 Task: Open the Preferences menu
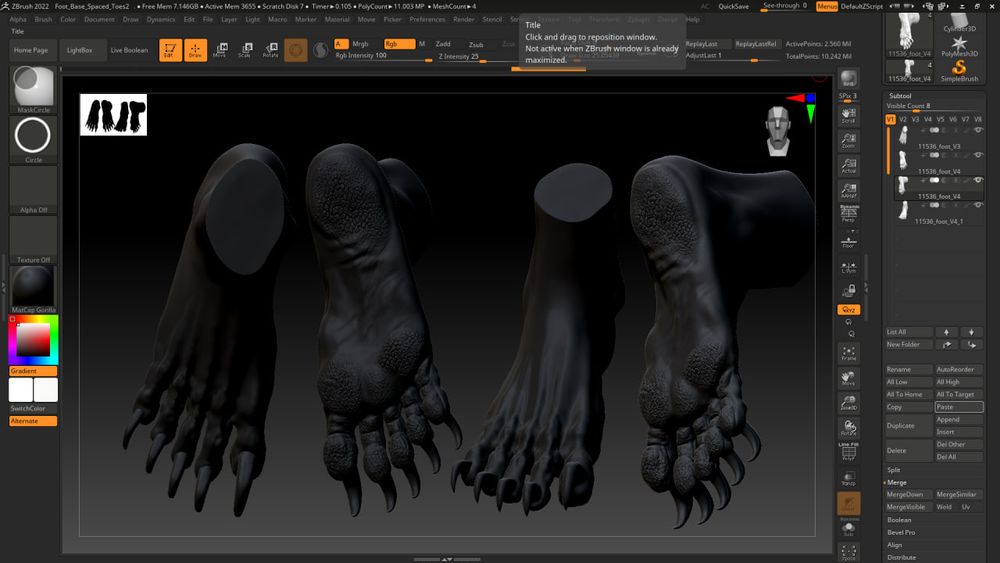(427, 19)
